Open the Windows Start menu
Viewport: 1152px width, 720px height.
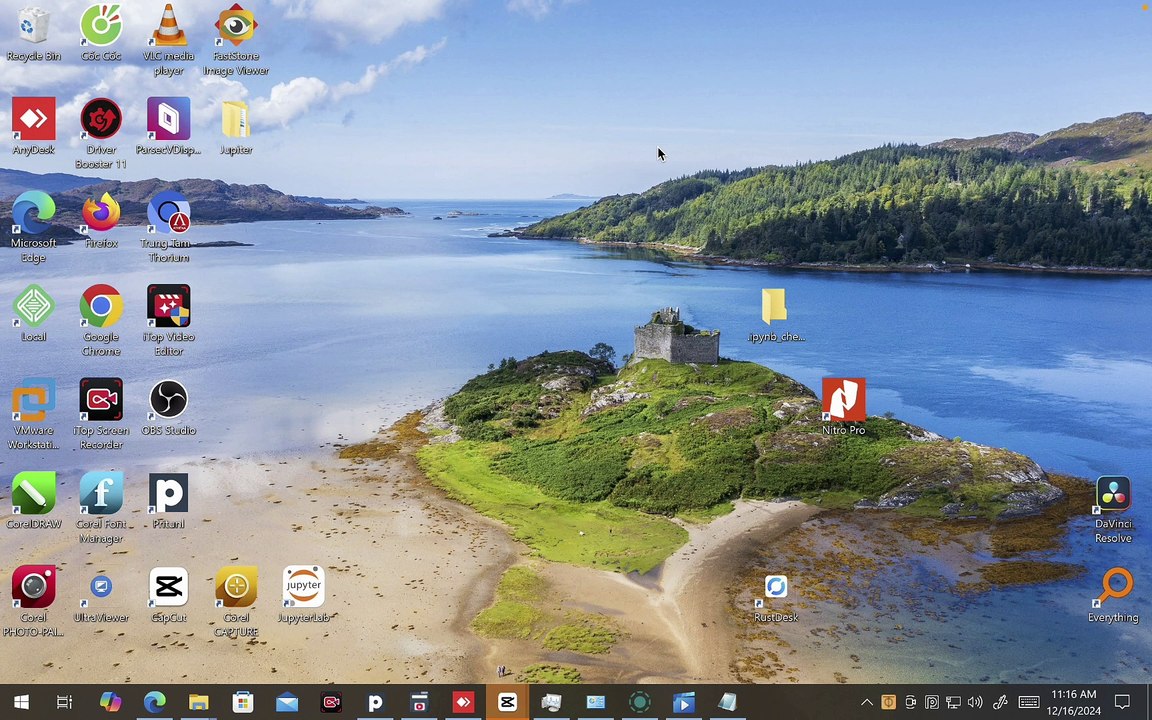click(21, 703)
